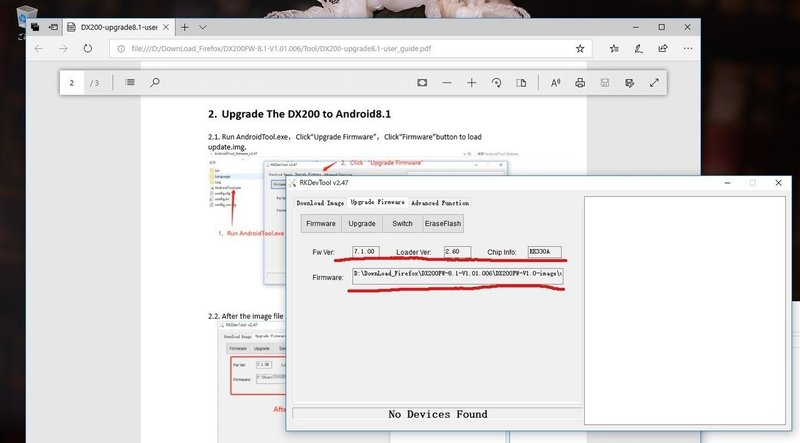This screenshot has width=800, height=443.
Task: Switch to Download Image tab in RKDevTool
Action: coord(320,203)
